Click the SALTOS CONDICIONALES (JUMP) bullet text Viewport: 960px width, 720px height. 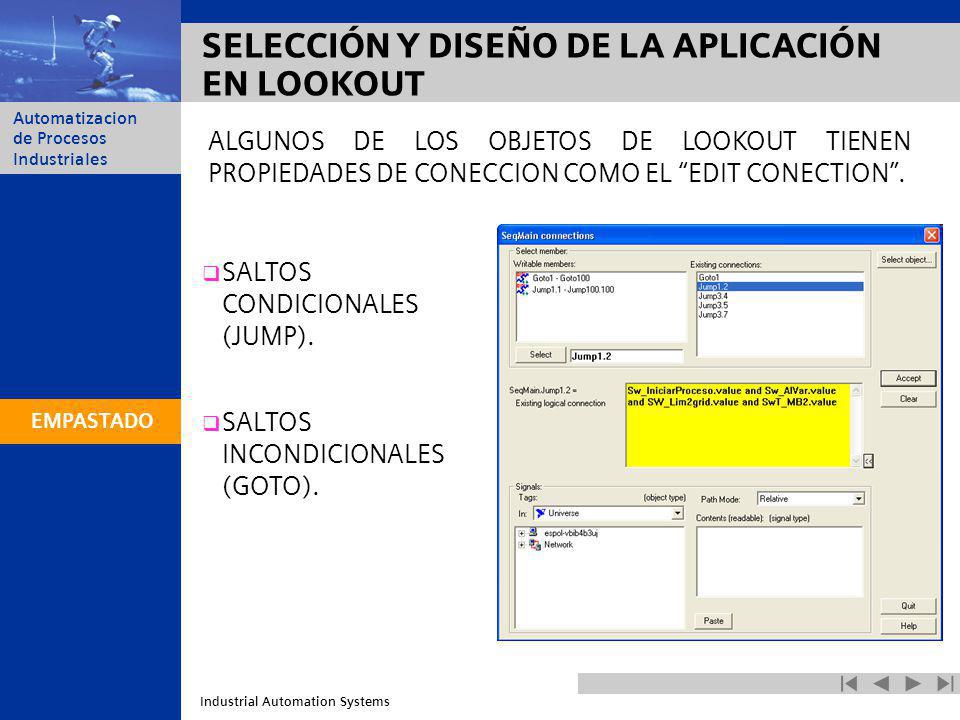tap(320, 304)
